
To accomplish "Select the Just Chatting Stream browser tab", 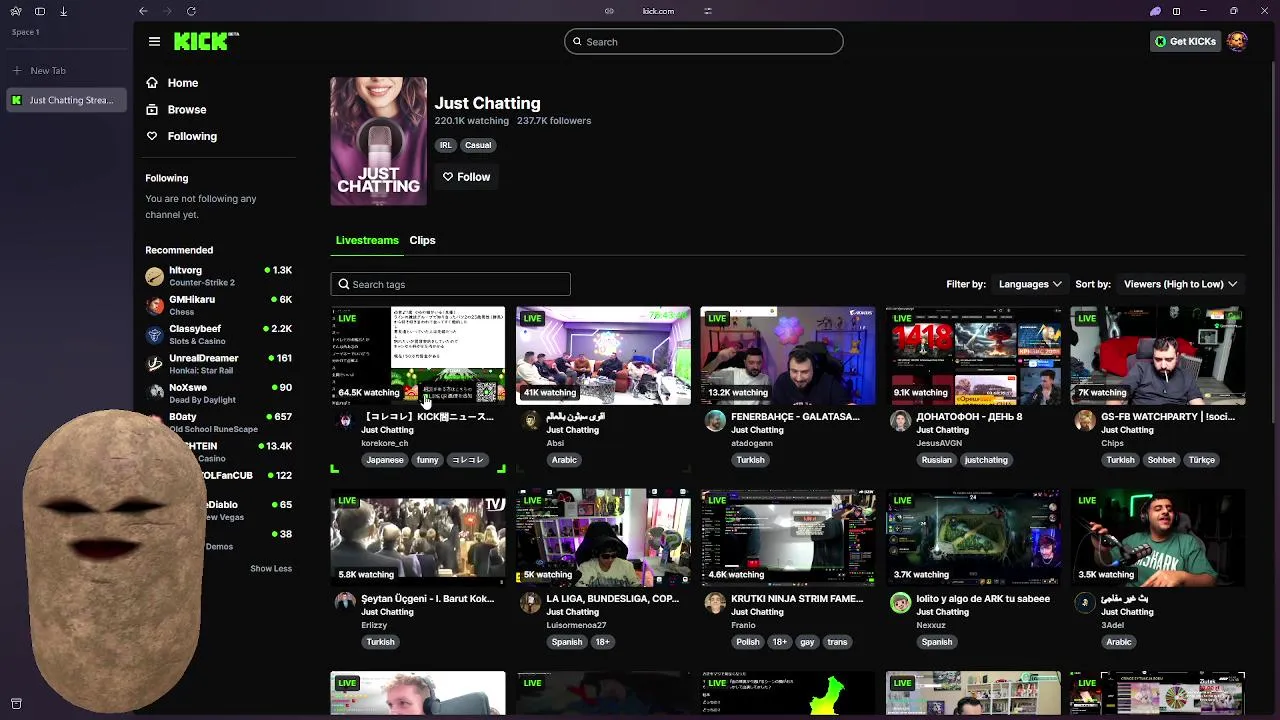I will [x=66, y=100].
